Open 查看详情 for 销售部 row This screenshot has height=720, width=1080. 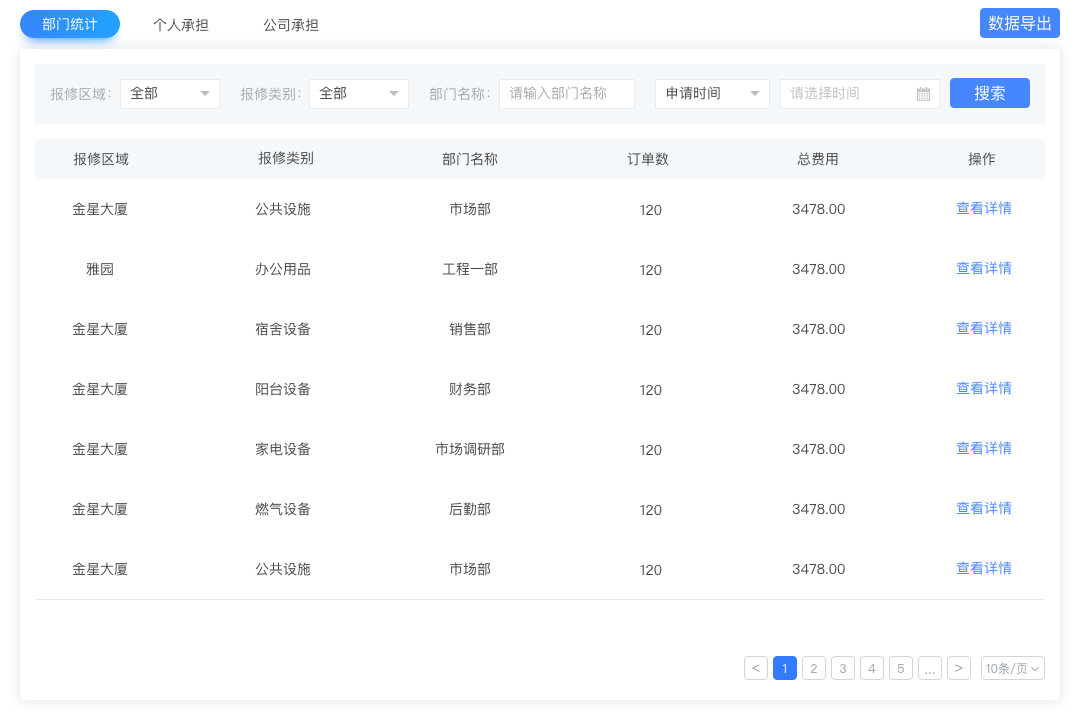(984, 329)
